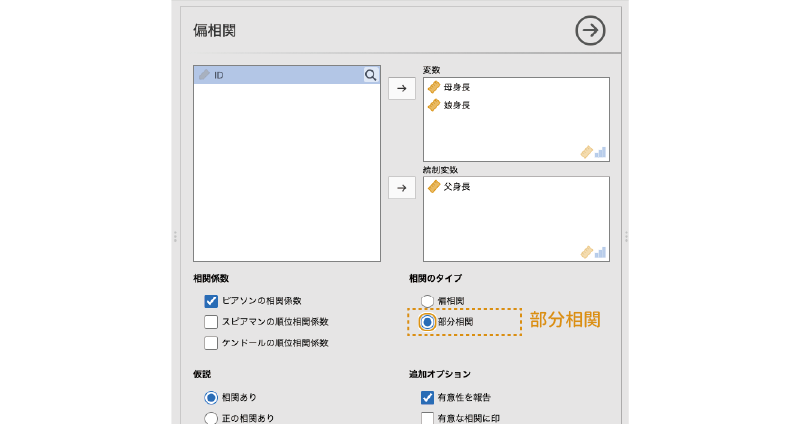800x424 pixels.
Task: Select the ID variable in the list
Action: 280,75
